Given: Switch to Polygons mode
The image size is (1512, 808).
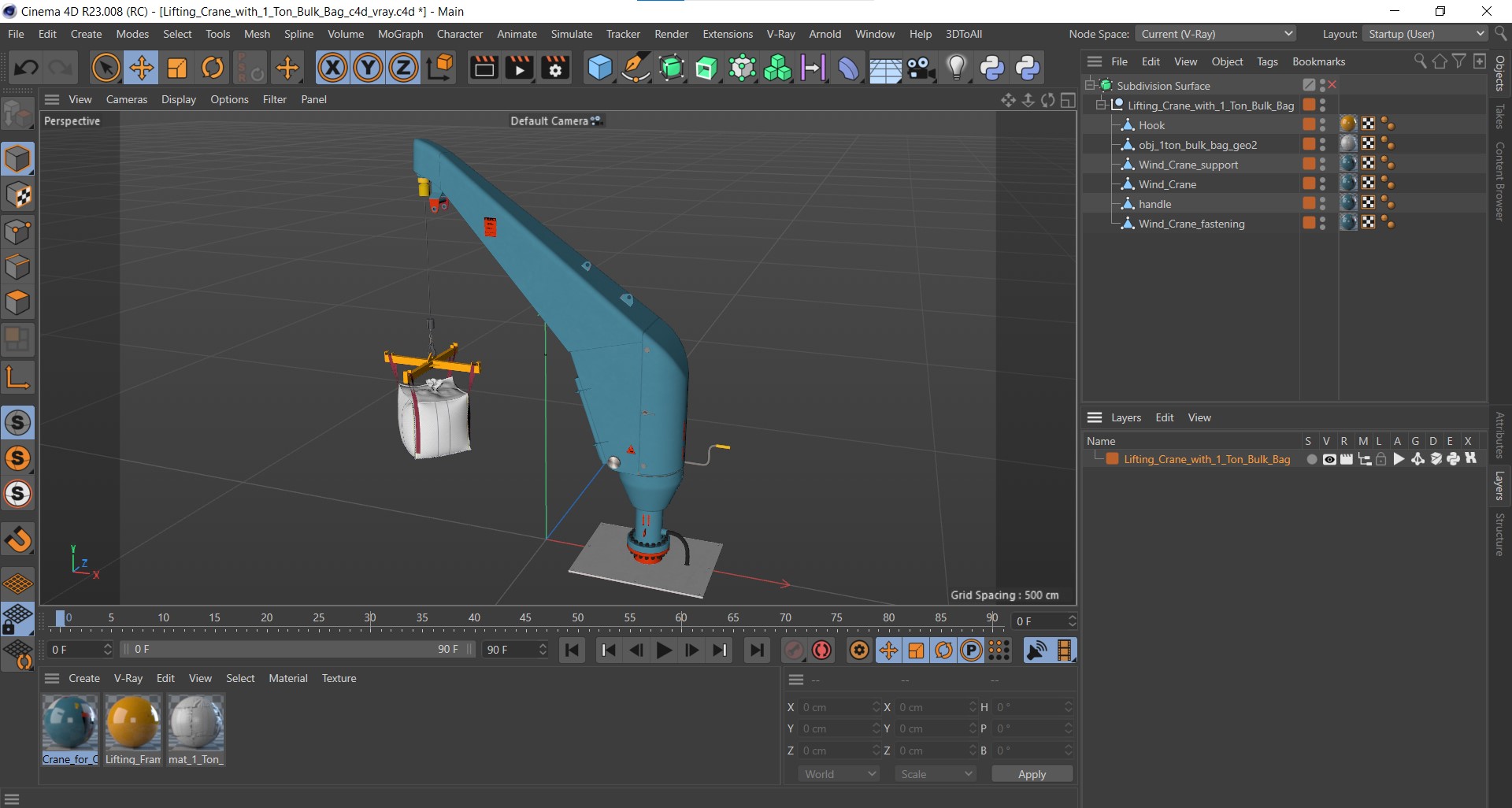Looking at the screenshot, I should pyautogui.click(x=17, y=303).
